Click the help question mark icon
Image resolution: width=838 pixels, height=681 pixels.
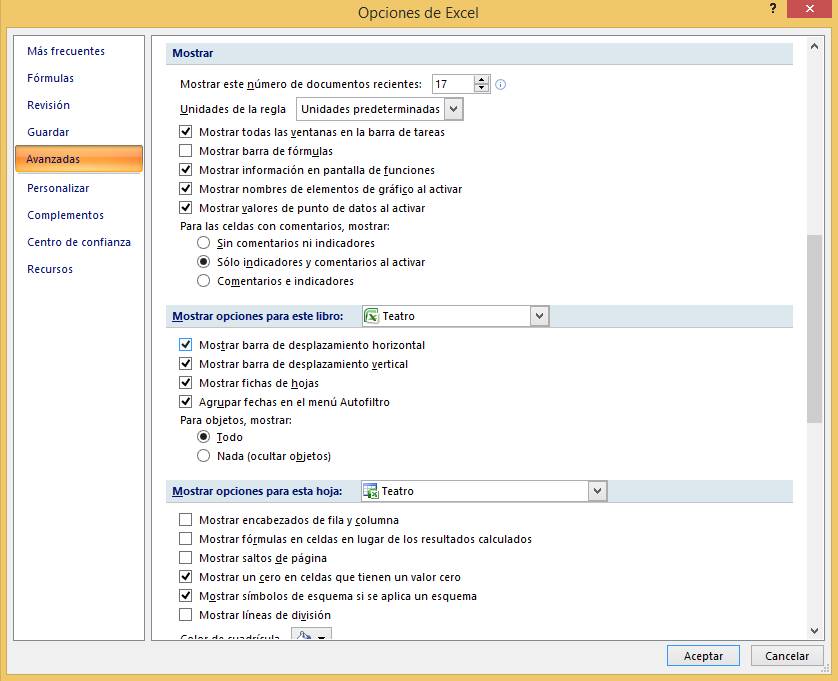click(773, 9)
